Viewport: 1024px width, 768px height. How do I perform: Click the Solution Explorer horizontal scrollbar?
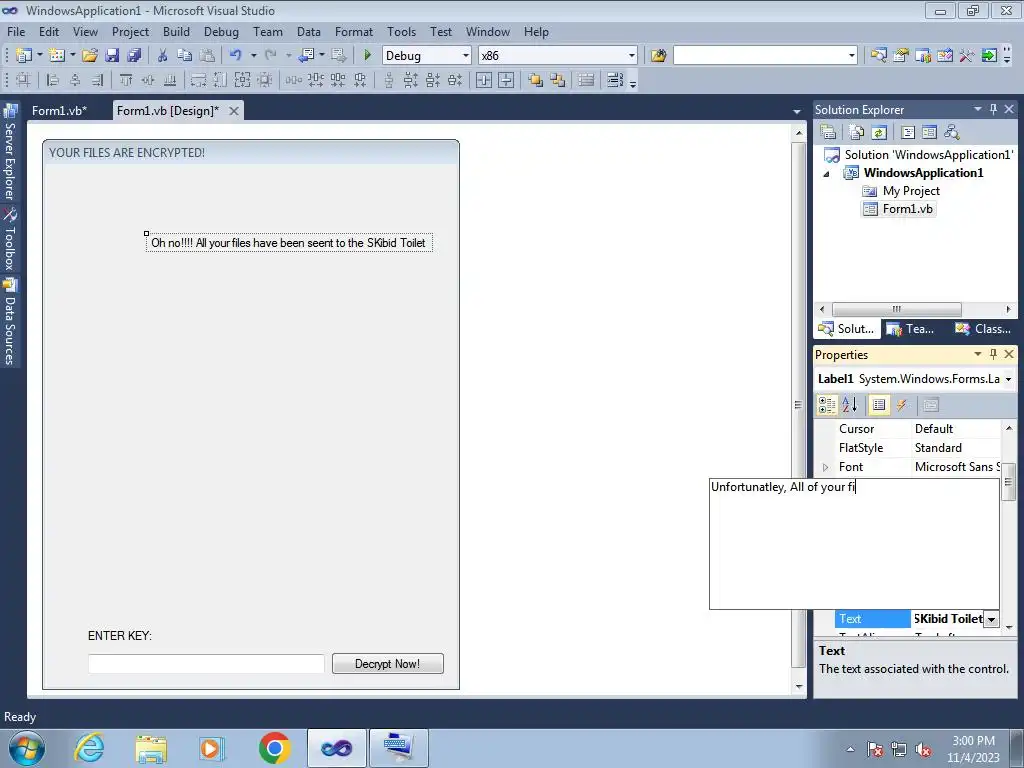tap(896, 309)
